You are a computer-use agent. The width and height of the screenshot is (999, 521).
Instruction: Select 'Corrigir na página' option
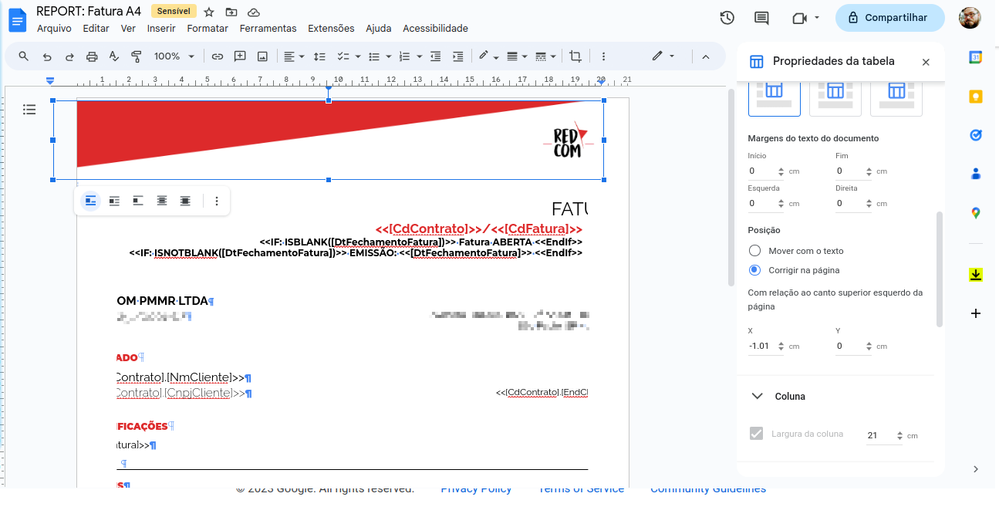click(x=754, y=270)
